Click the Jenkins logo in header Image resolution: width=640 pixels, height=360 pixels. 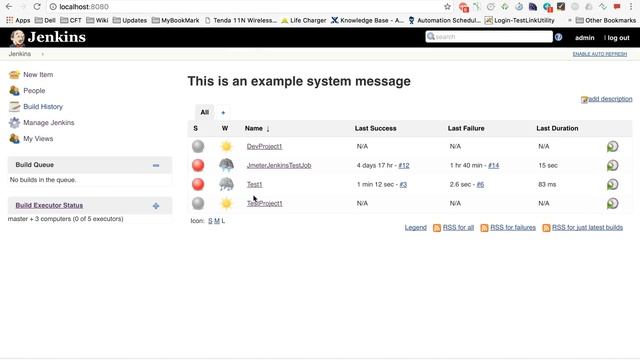tap(48, 38)
